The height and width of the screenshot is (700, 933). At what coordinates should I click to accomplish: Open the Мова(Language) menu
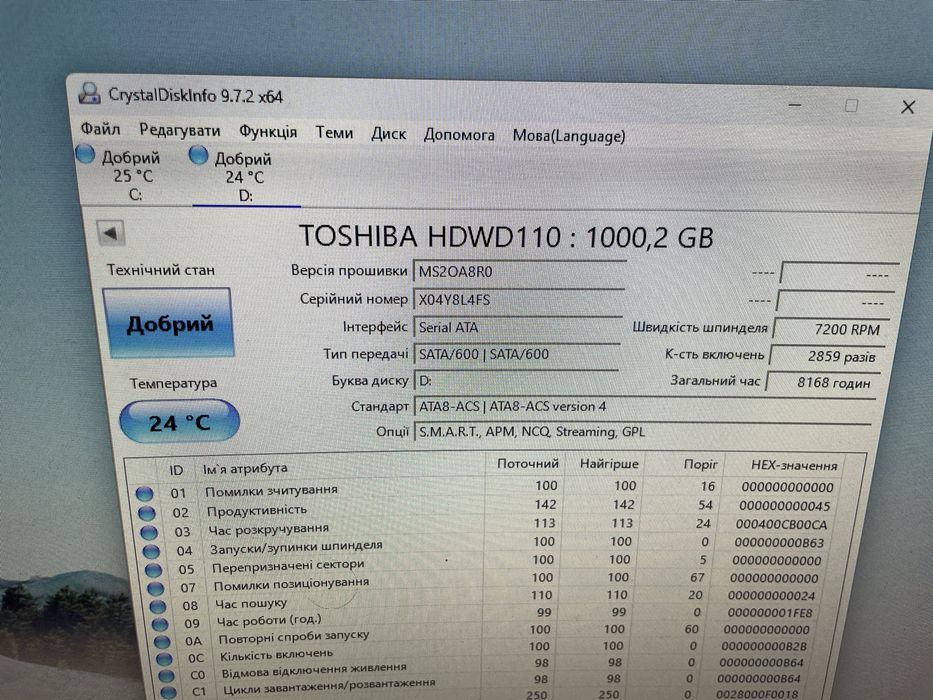click(569, 136)
